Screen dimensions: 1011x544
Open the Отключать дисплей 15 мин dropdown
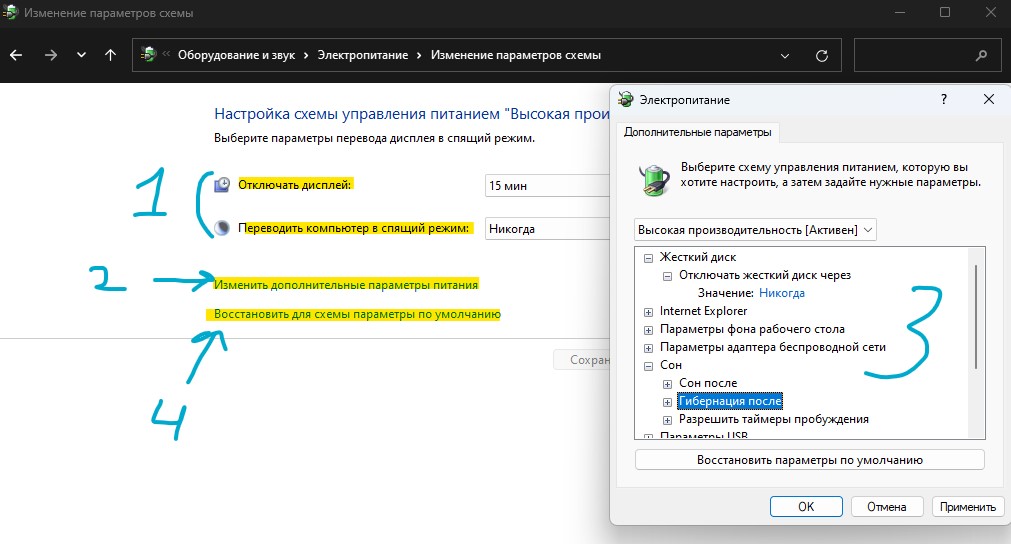[547, 186]
